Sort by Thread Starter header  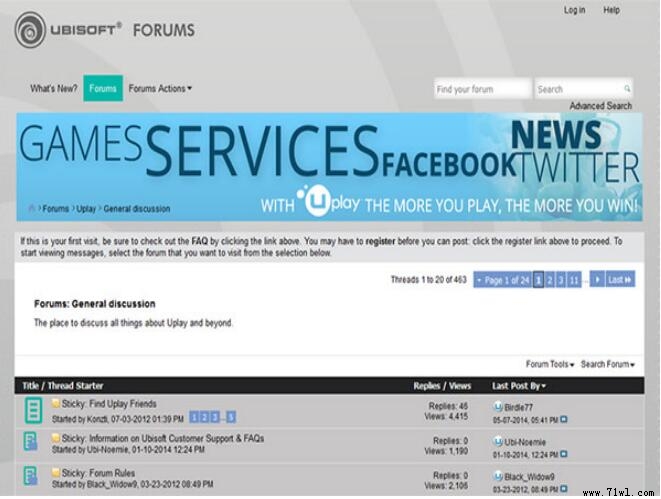click(75, 386)
